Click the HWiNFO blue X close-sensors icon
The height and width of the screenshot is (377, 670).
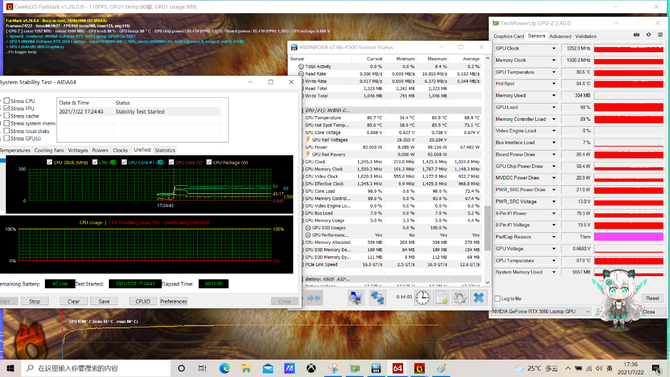point(479,297)
